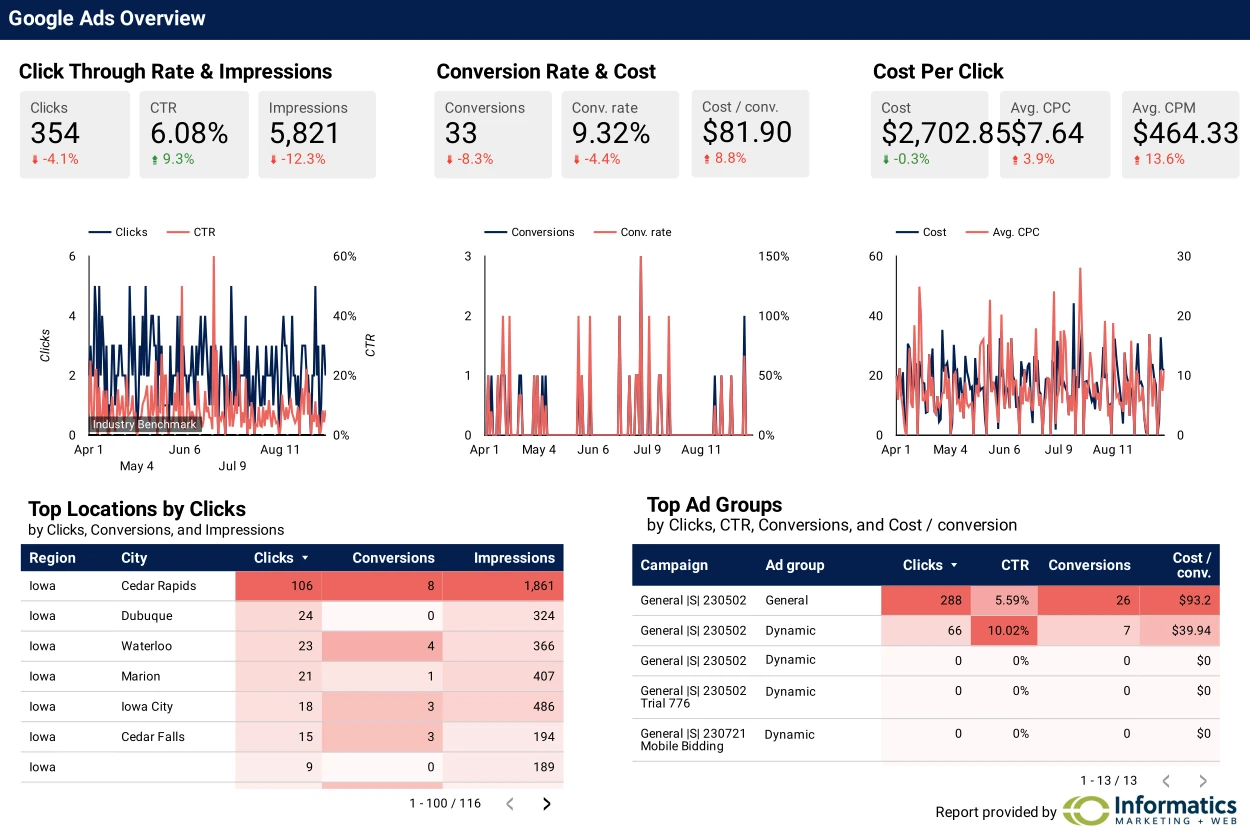Sort locations by Impressions column header
This screenshot has height=829, width=1250.
tap(514, 558)
